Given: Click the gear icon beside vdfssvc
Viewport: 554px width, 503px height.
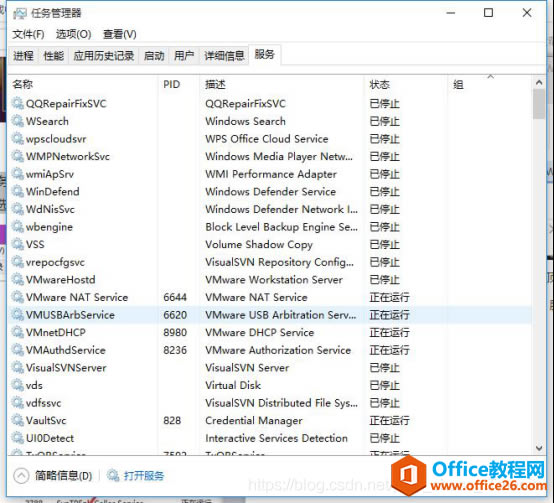Looking at the screenshot, I should 17,403.
